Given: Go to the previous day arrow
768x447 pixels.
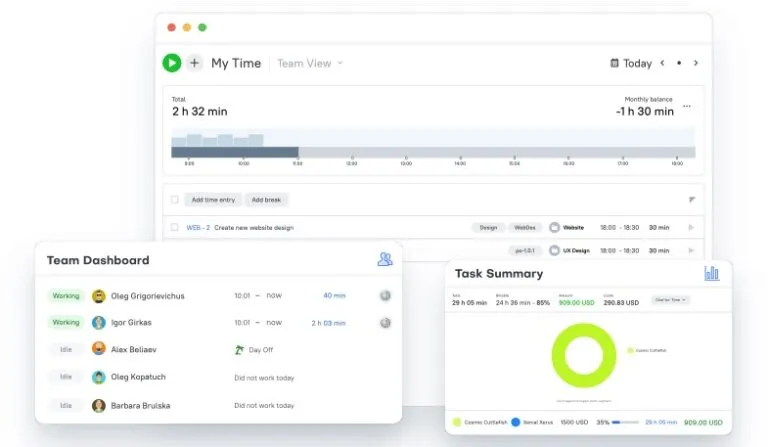Looking at the screenshot, I should point(662,63).
